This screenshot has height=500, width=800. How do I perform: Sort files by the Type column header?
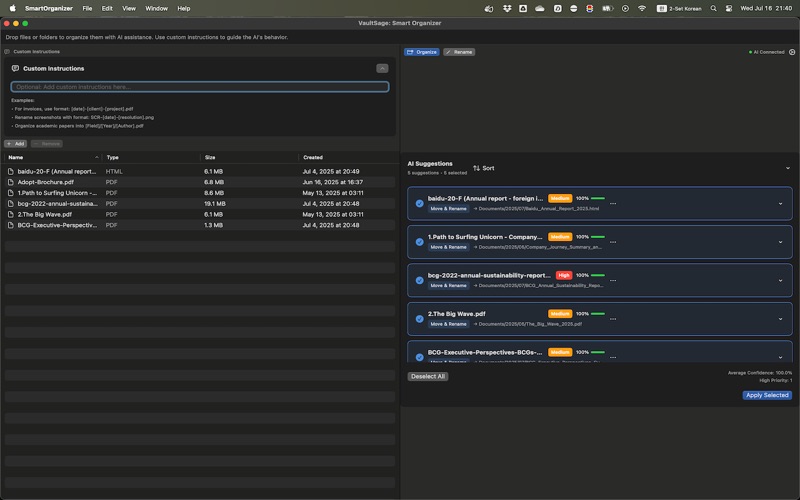tap(151, 157)
